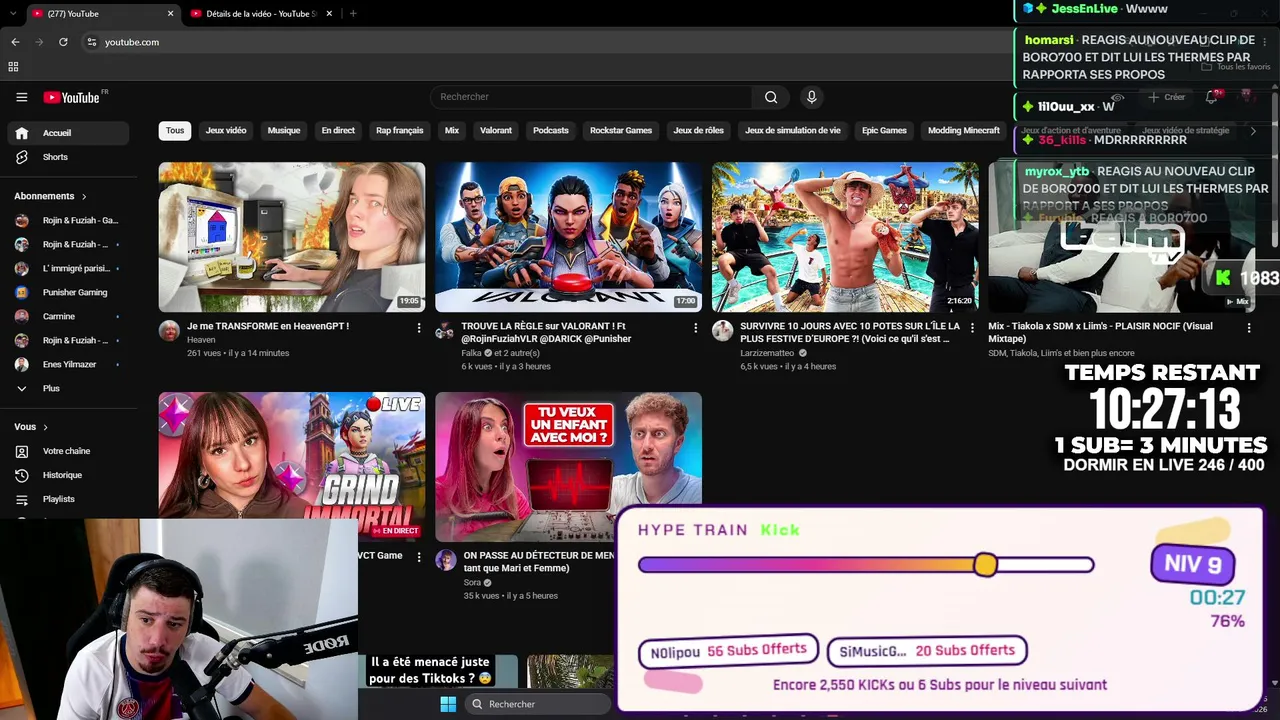This screenshot has width=1280, height=720.
Task: Select the Rap français filter chip
Action: pos(400,131)
